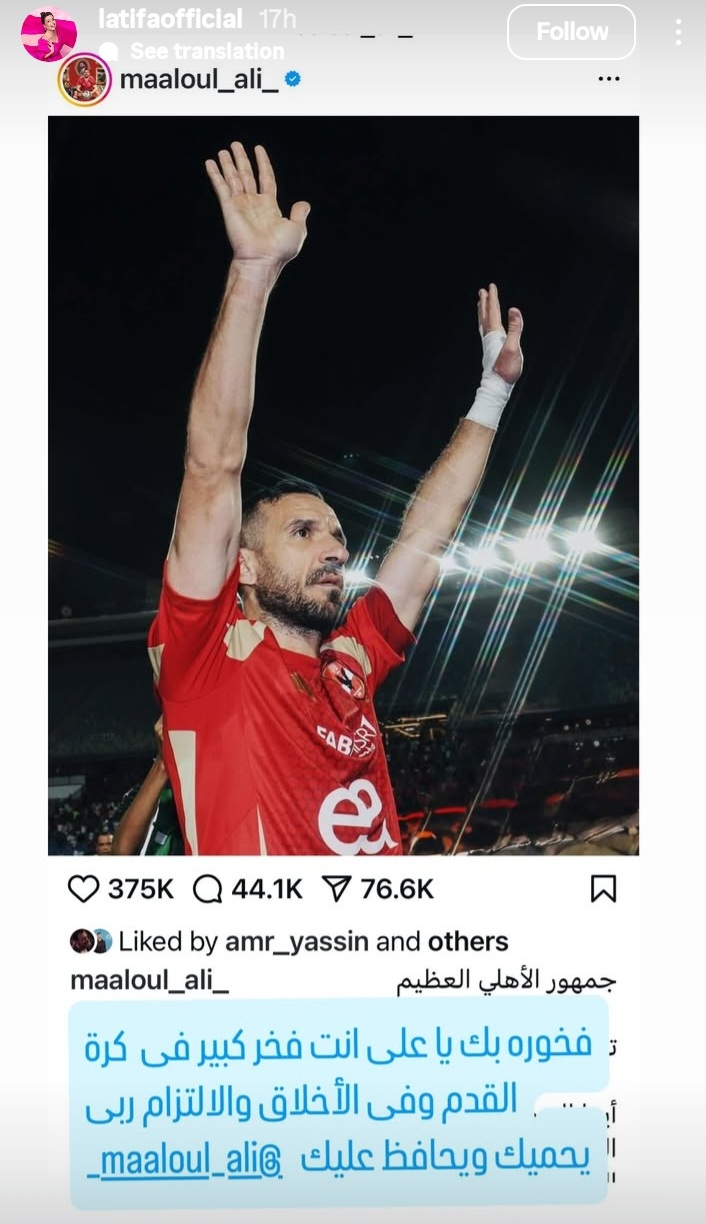Click the blue verified badge

pos(293,79)
